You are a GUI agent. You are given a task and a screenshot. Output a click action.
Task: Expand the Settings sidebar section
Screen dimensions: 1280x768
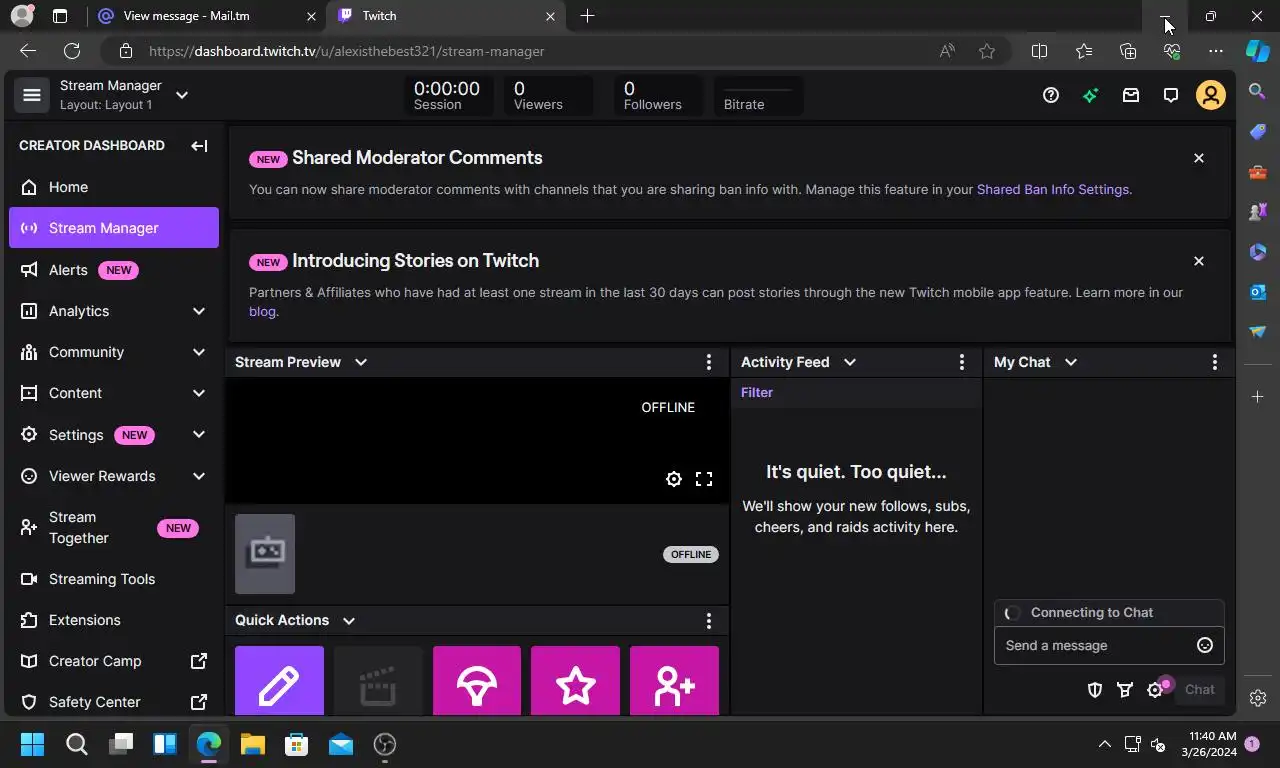click(199, 435)
